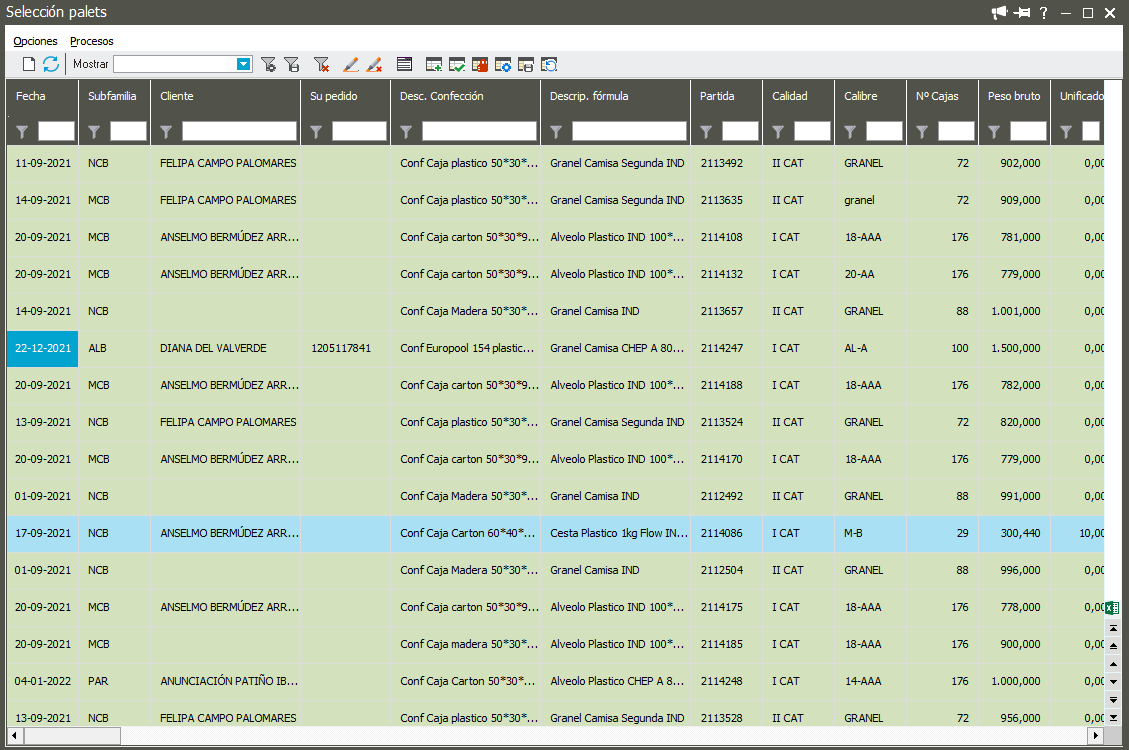The width and height of the screenshot is (1129, 750).
Task: Click the horizontal scrollbar right arrow
Action: [x=1096, y=736]
